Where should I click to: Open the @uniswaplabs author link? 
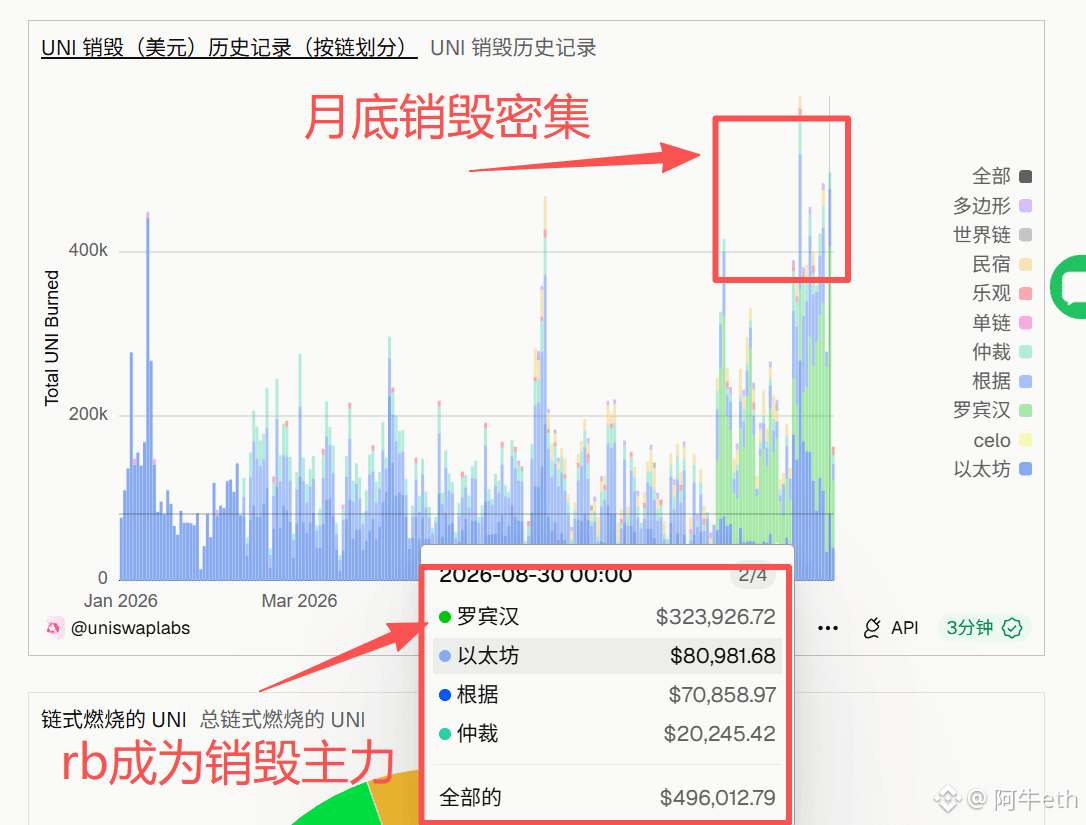click(x=130, y=628)
